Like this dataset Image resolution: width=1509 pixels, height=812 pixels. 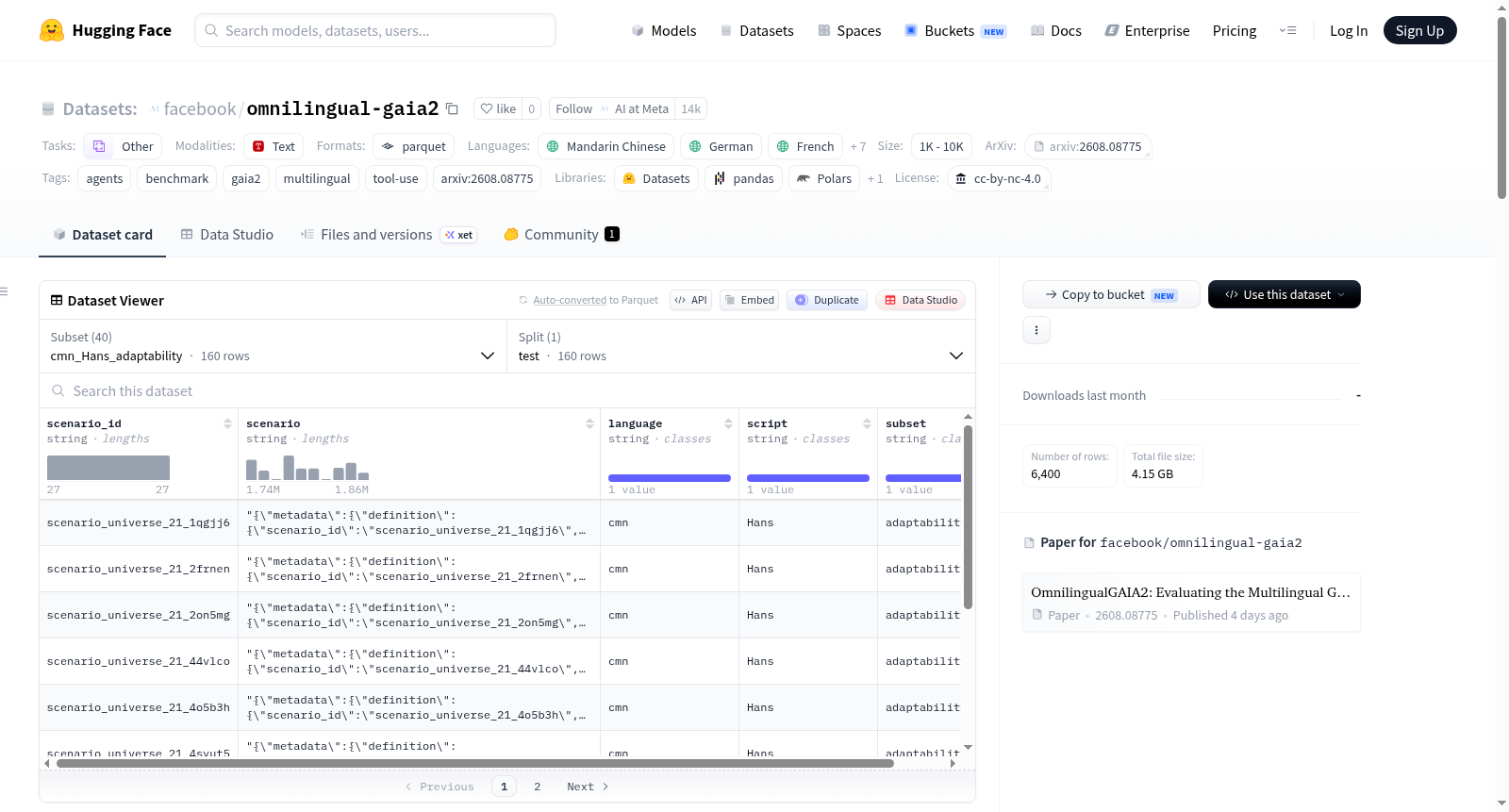(498, 108)
